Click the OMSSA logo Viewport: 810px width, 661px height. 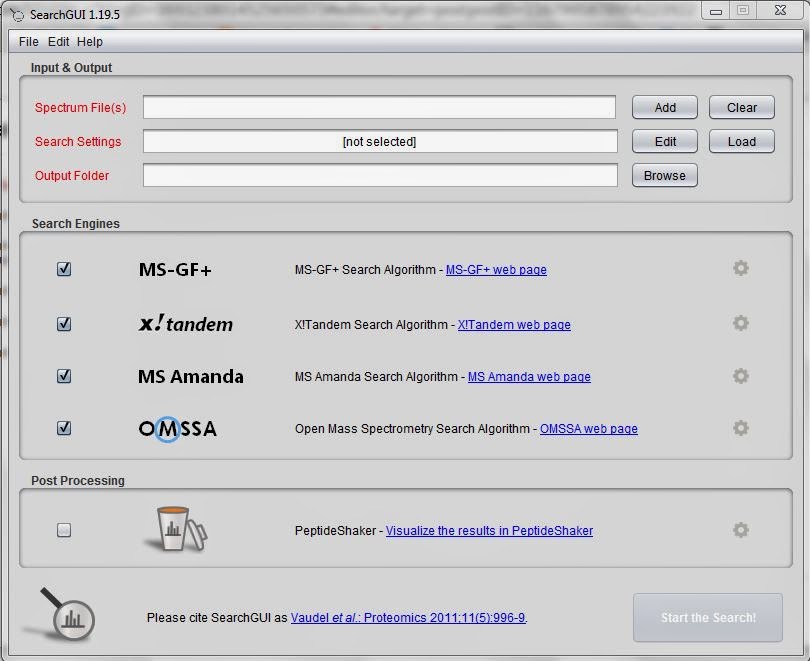177,428
